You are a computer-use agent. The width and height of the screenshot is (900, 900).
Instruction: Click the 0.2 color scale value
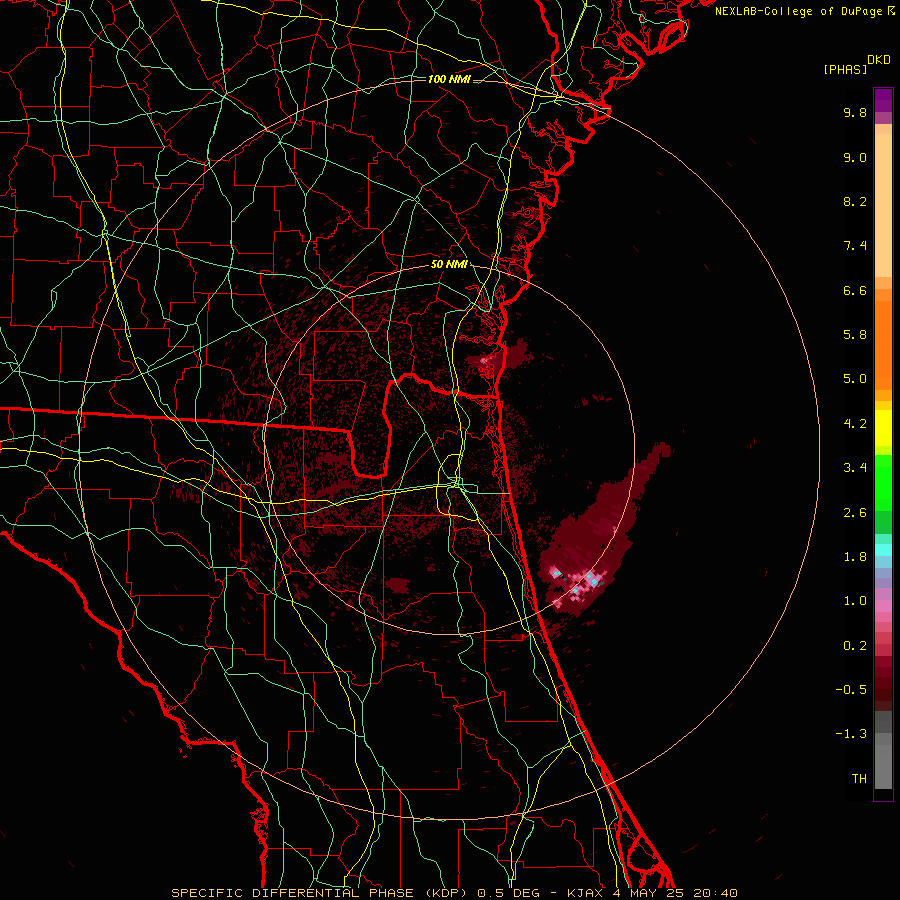(x=855, y=646)
